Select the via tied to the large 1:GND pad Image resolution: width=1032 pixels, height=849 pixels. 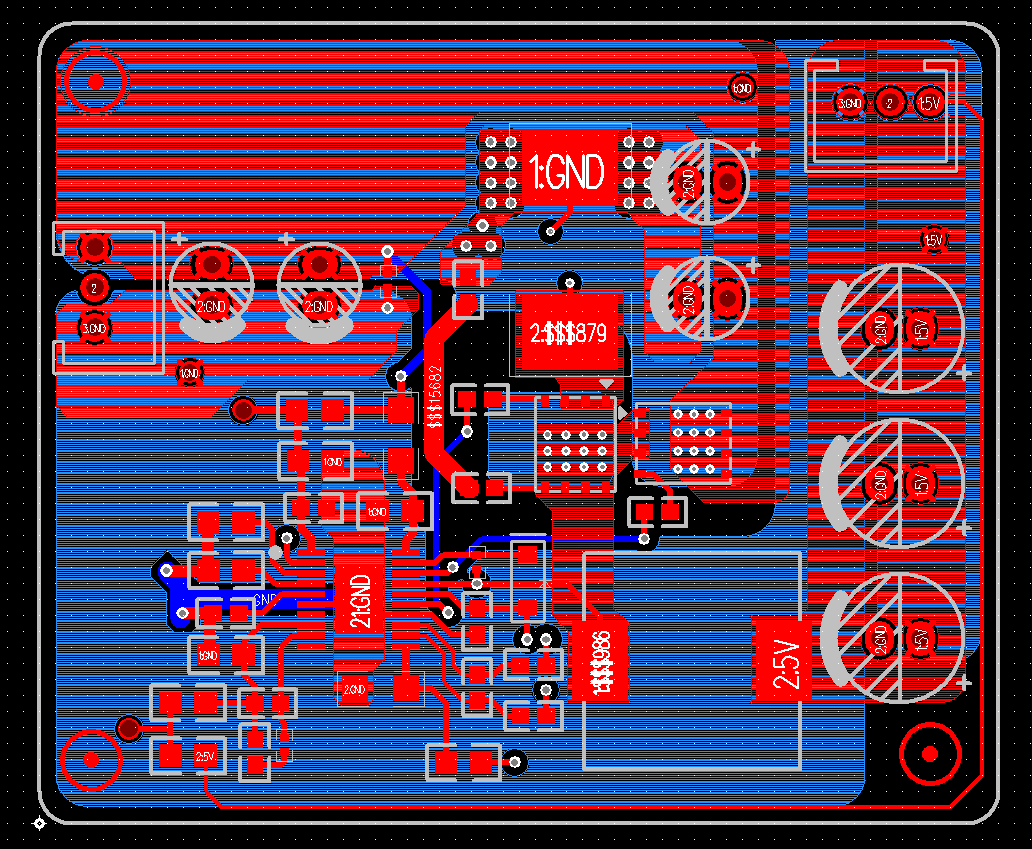pyautogui.click(x=550, y=231)
